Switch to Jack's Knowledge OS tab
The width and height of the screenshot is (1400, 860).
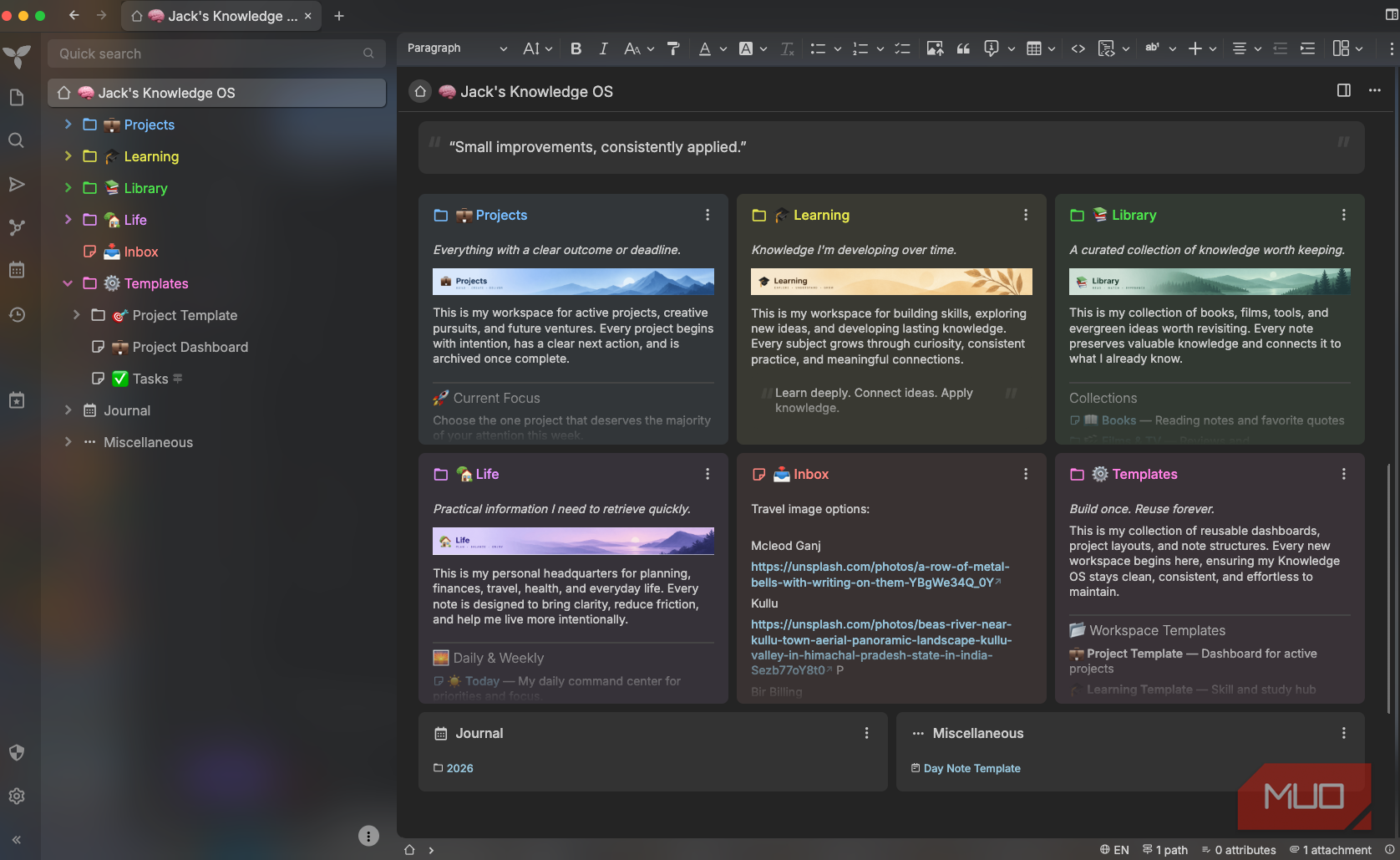[x=221, y=16]
